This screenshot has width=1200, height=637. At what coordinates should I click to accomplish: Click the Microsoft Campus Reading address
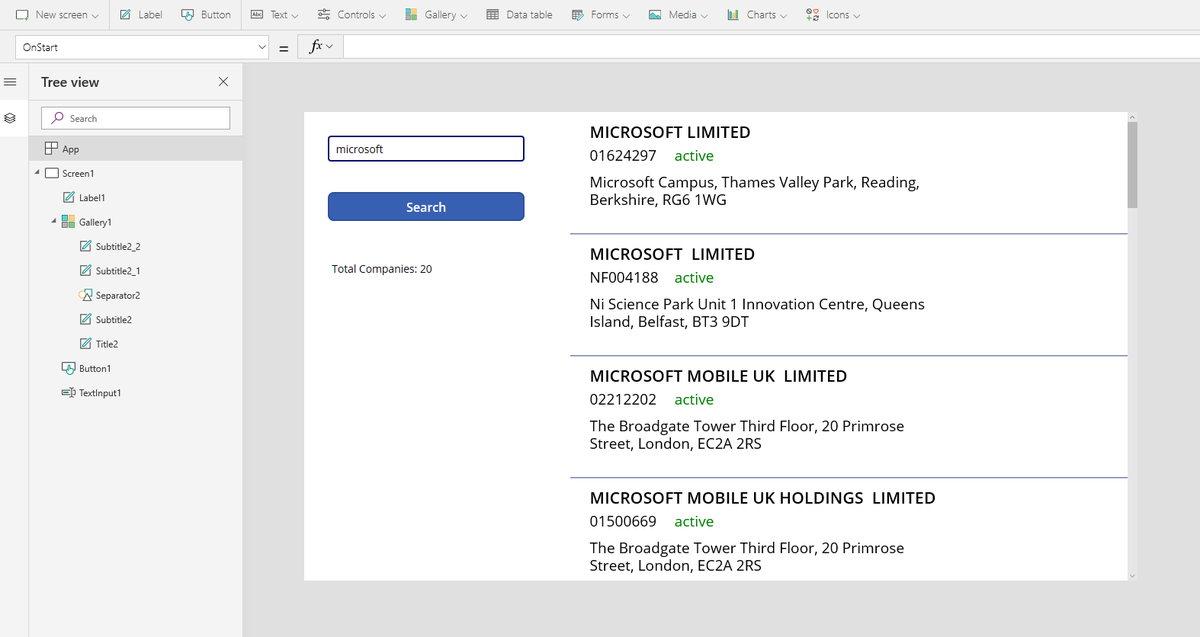755,191
